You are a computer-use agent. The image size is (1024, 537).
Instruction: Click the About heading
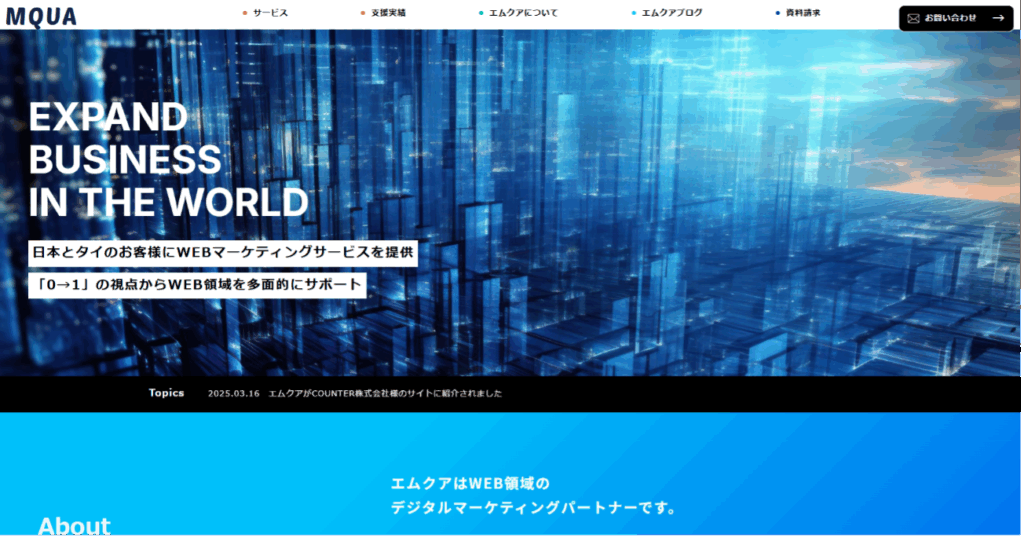click(x=74, y=525)
